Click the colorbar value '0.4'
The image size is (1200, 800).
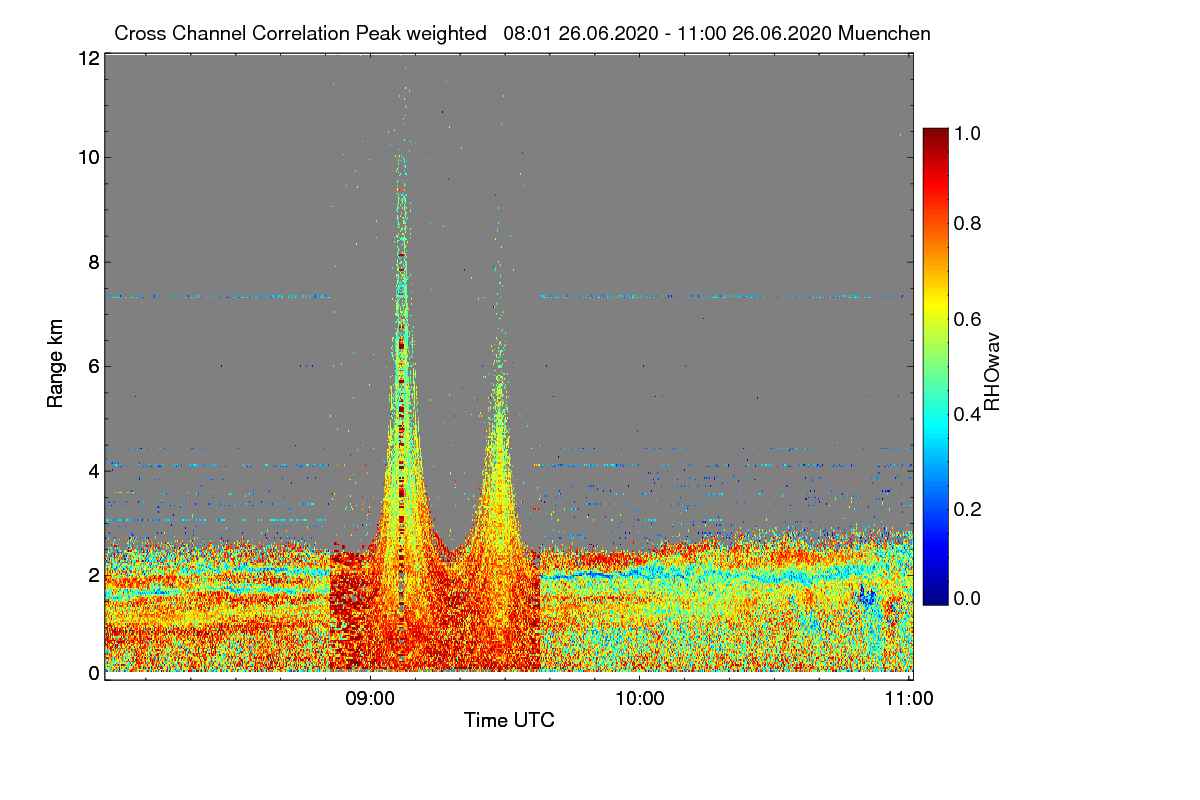968,414
